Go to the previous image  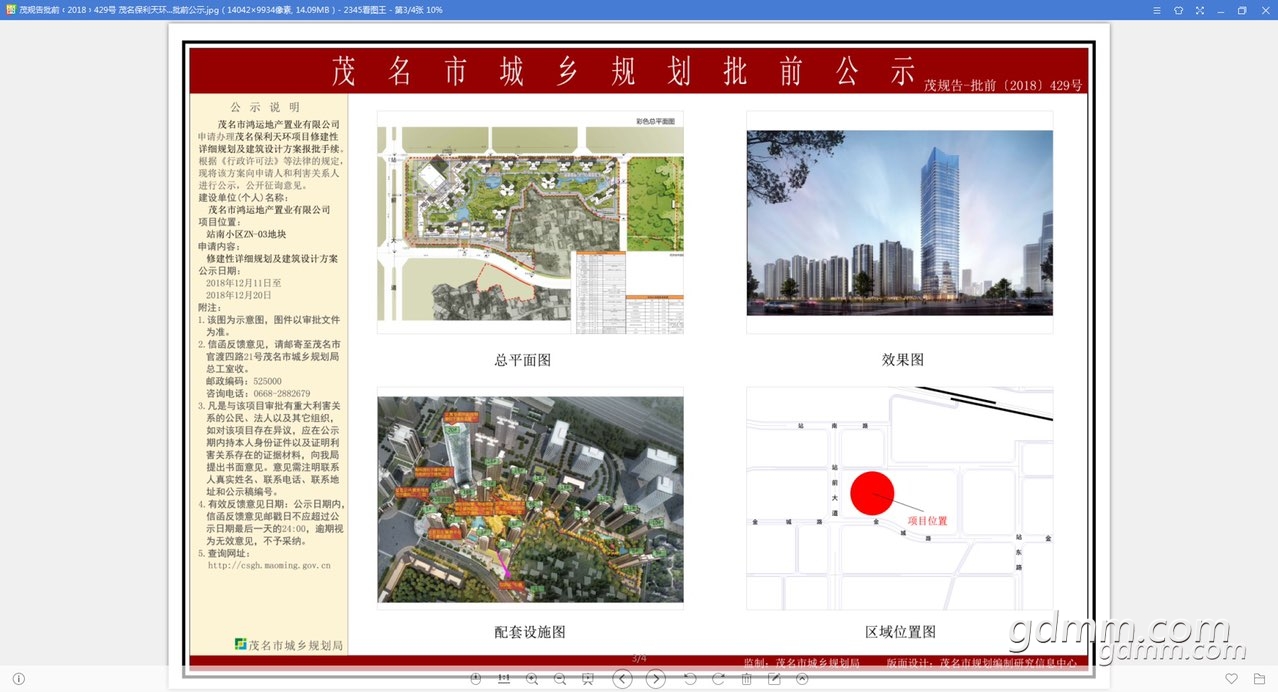click(622, 679)
